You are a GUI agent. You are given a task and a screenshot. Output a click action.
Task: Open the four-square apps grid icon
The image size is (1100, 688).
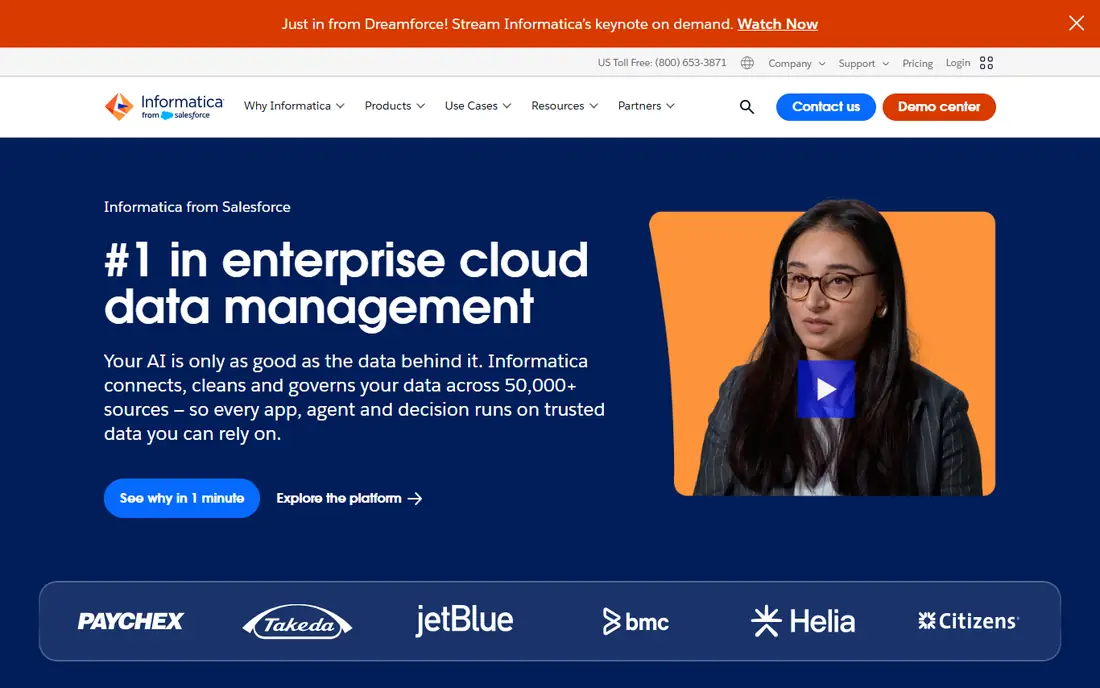(986, 62)
